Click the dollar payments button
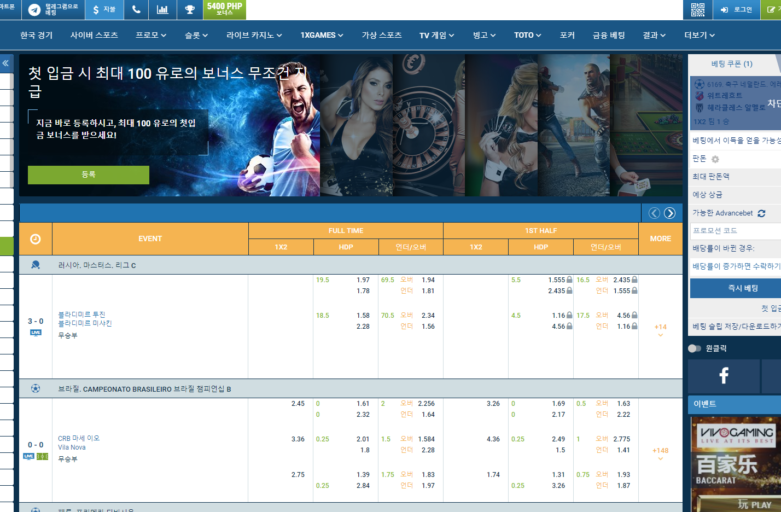 (x=104, y=9)
